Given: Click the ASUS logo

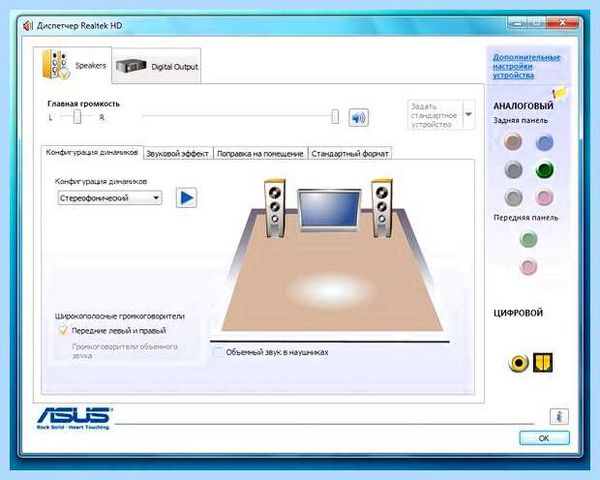Looking at the screenshot, I should (x=73, y=418).
